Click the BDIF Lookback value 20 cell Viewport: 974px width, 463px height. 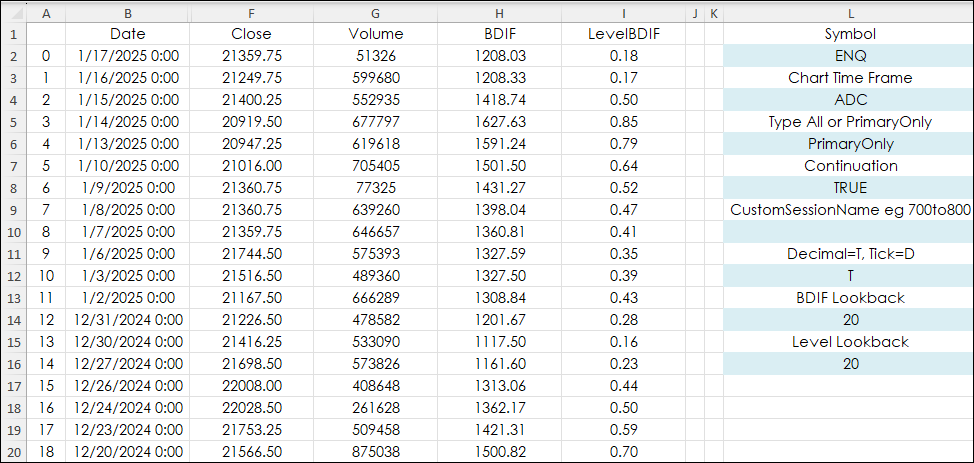point(849,320)
